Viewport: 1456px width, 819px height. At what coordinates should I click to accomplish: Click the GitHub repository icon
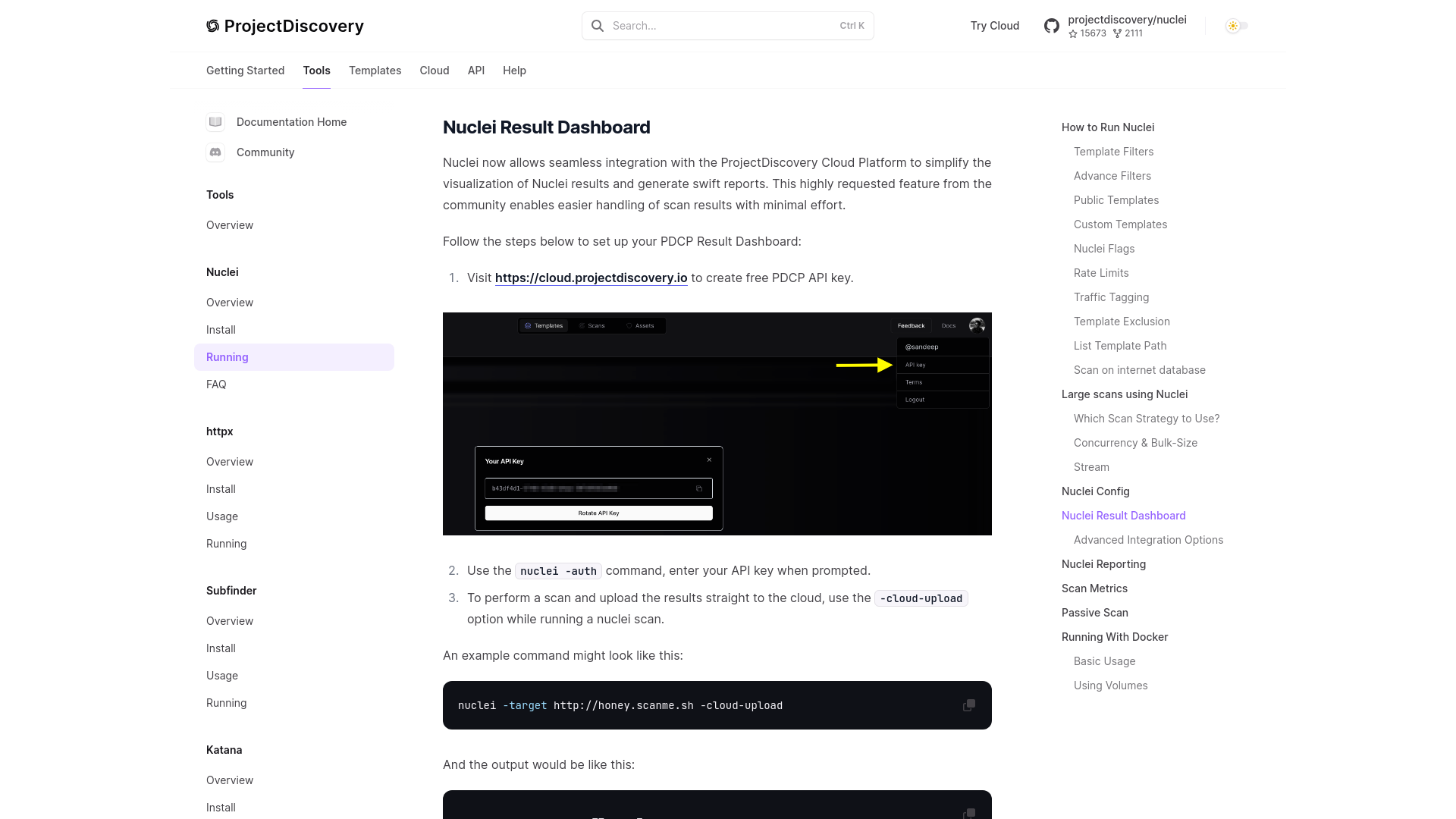pos(1051,25)
